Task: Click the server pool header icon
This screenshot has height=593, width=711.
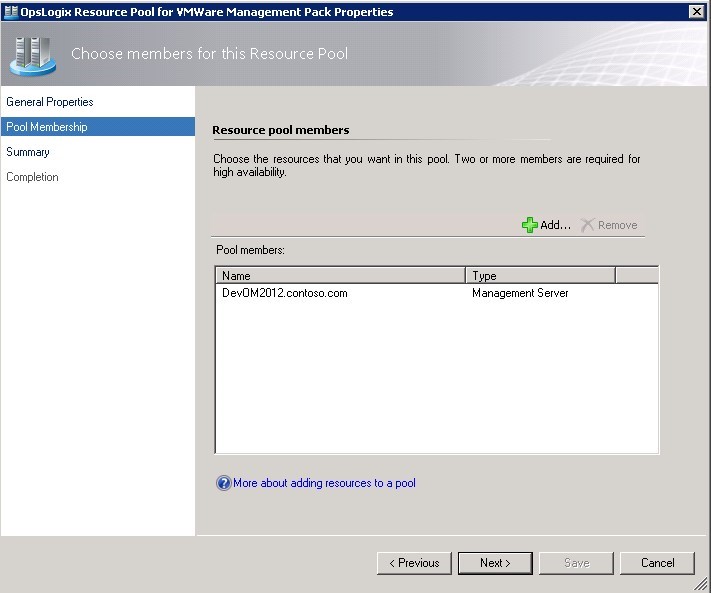Action: point(32,54)
